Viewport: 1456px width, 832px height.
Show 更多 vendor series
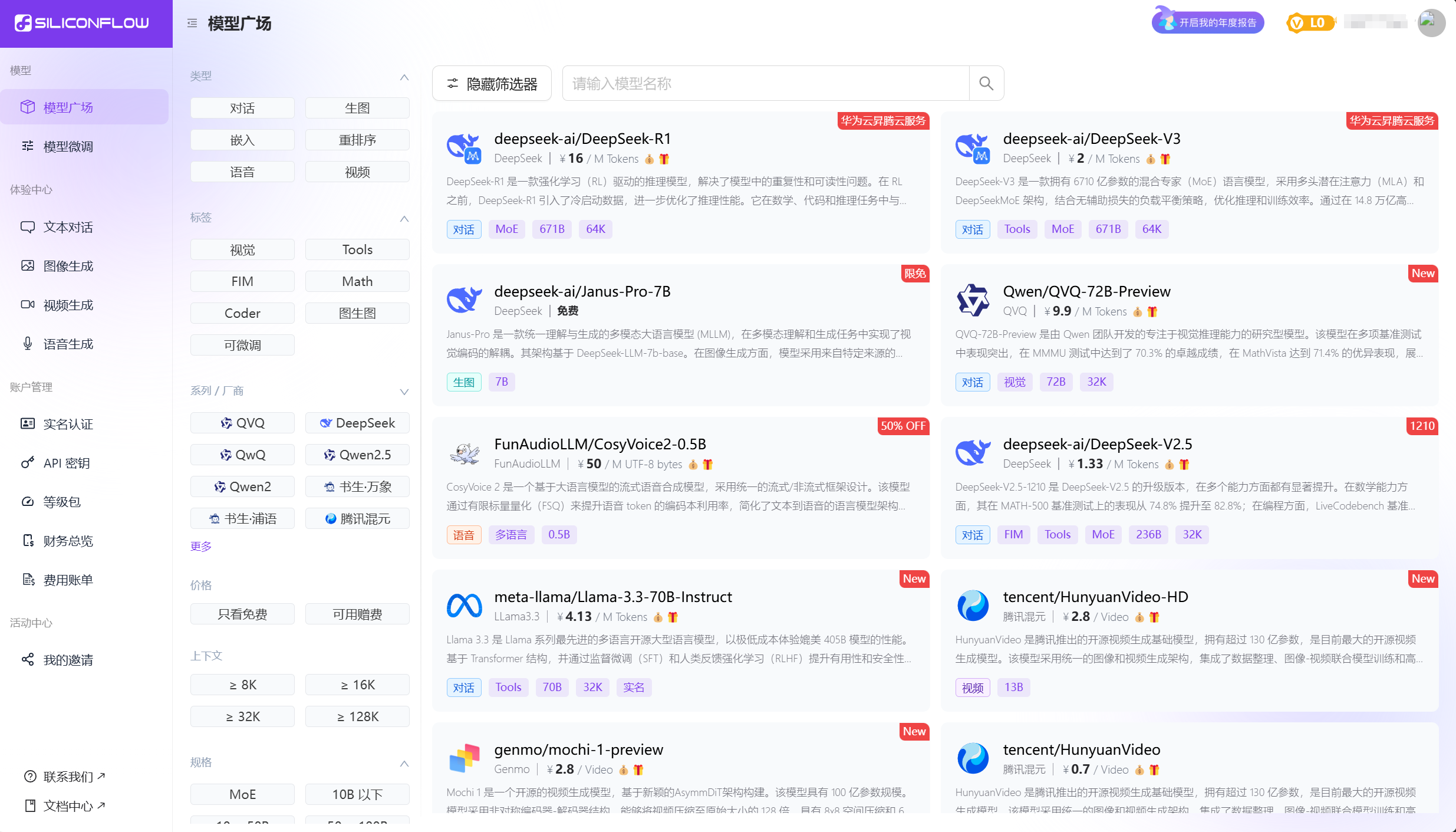[201, 546]
